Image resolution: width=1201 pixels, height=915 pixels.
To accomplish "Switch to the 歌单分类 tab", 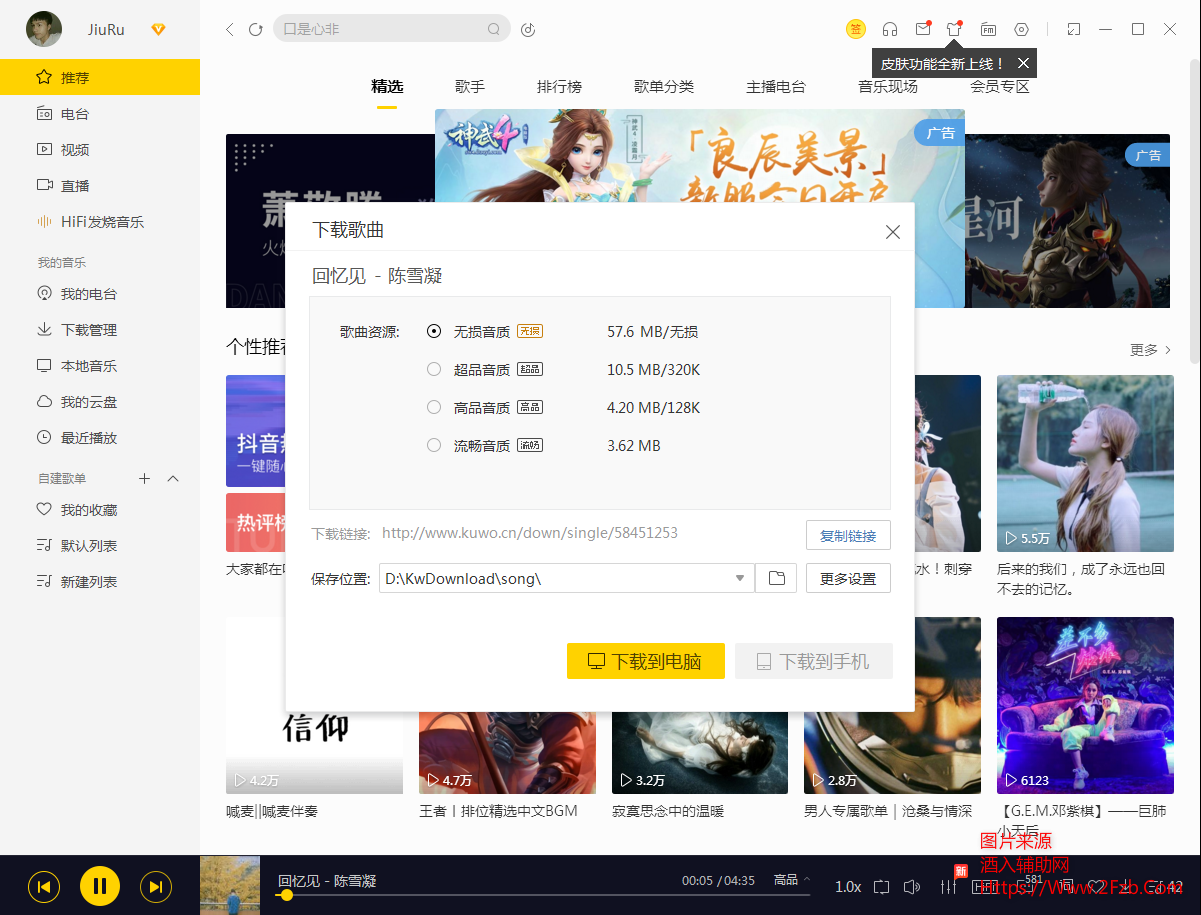I will tap(664, 87).
